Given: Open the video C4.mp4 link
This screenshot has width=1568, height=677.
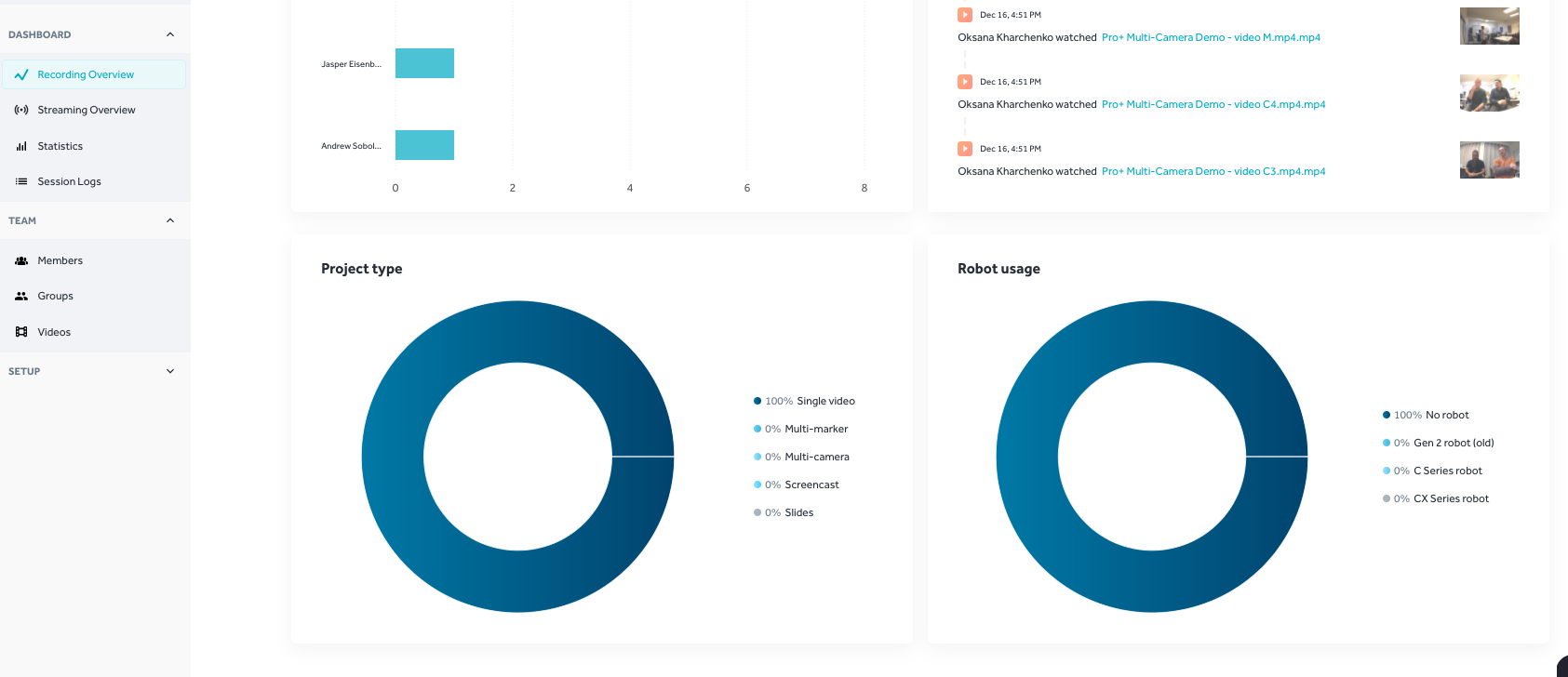Looking at the screenshot, I should (1213, 104).
